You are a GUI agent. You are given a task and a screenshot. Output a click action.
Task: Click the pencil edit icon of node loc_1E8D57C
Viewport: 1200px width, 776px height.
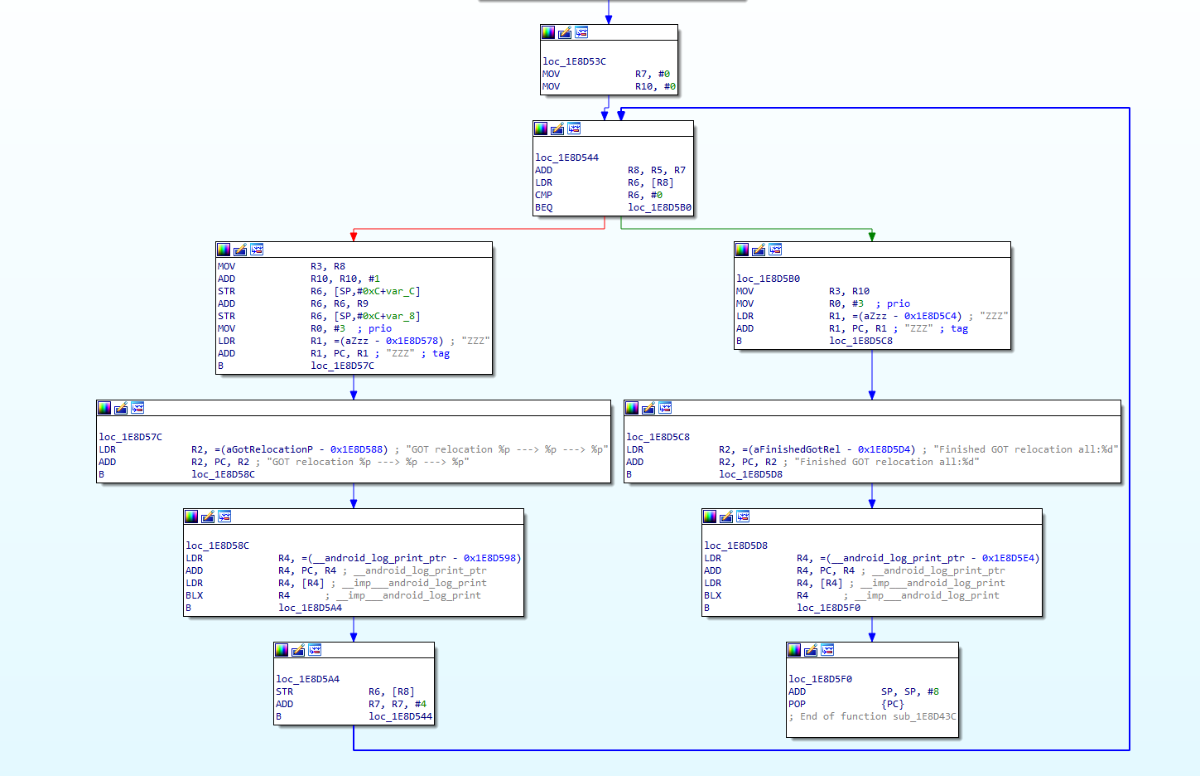121,408
